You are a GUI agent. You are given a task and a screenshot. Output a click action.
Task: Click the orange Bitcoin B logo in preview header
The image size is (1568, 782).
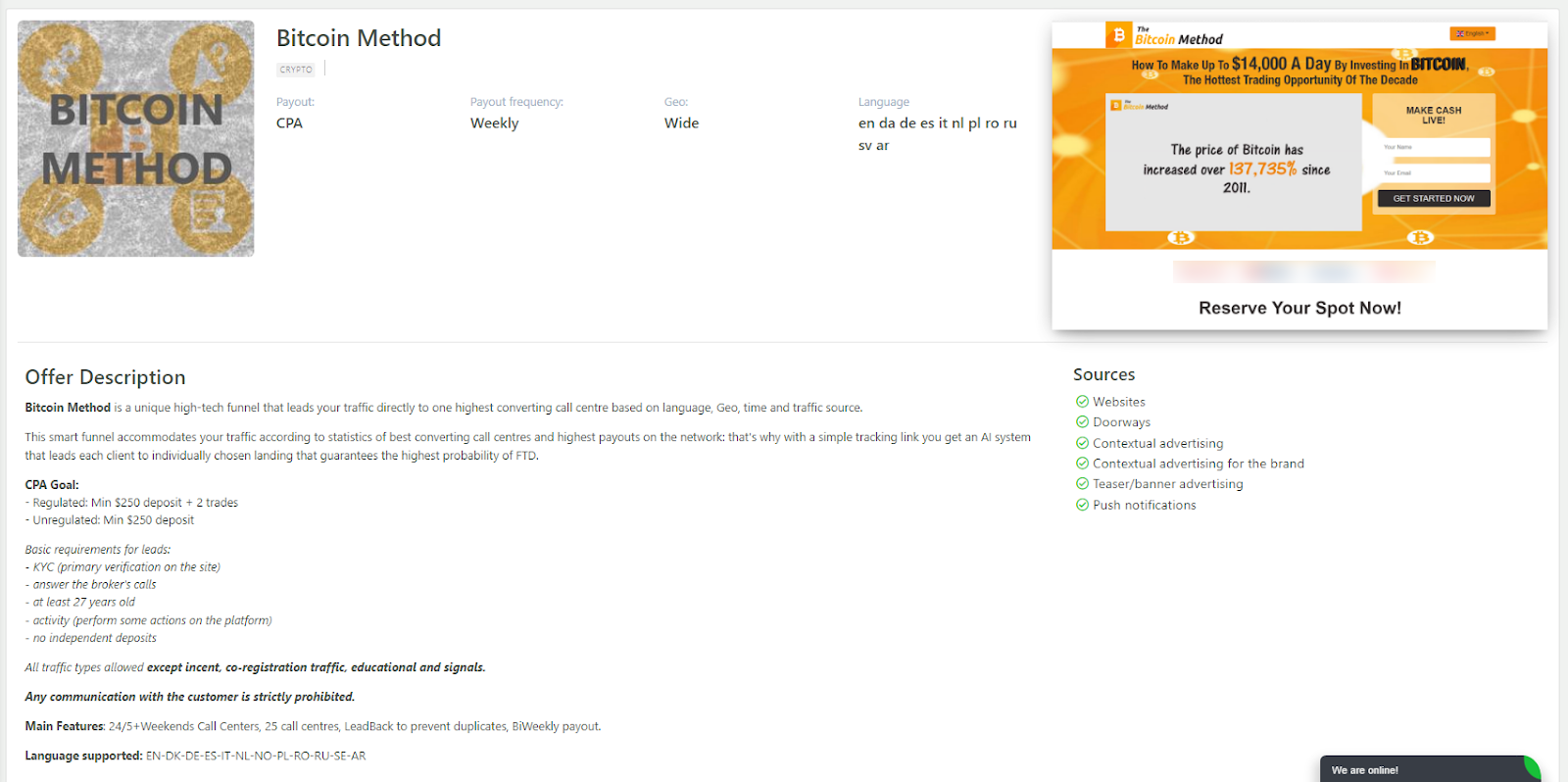[1118, 35]
